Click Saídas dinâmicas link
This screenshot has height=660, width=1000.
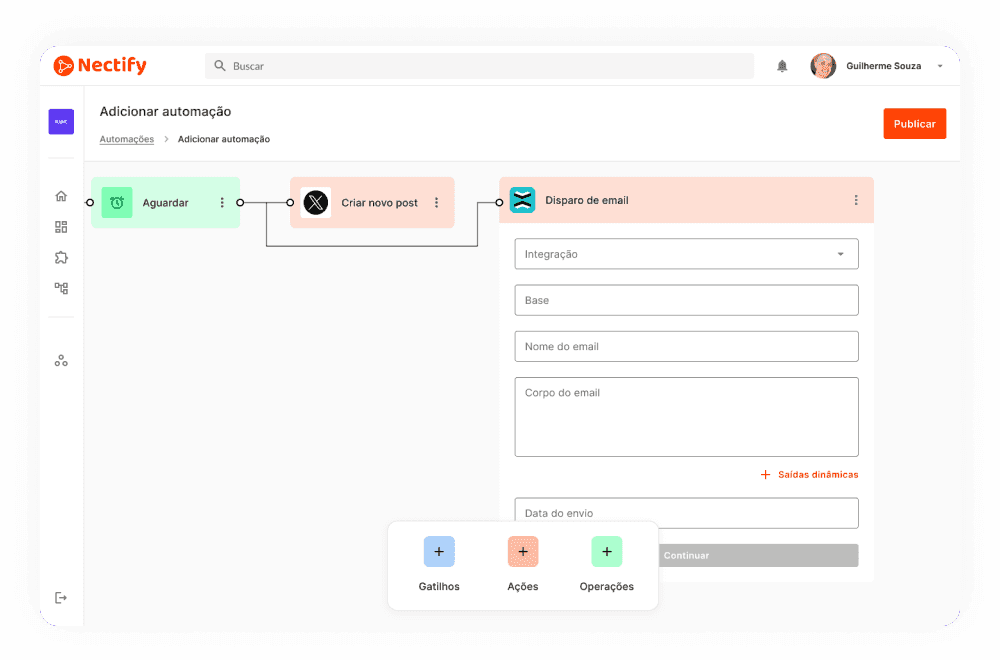pyautogui.click(x=810, y=475)
